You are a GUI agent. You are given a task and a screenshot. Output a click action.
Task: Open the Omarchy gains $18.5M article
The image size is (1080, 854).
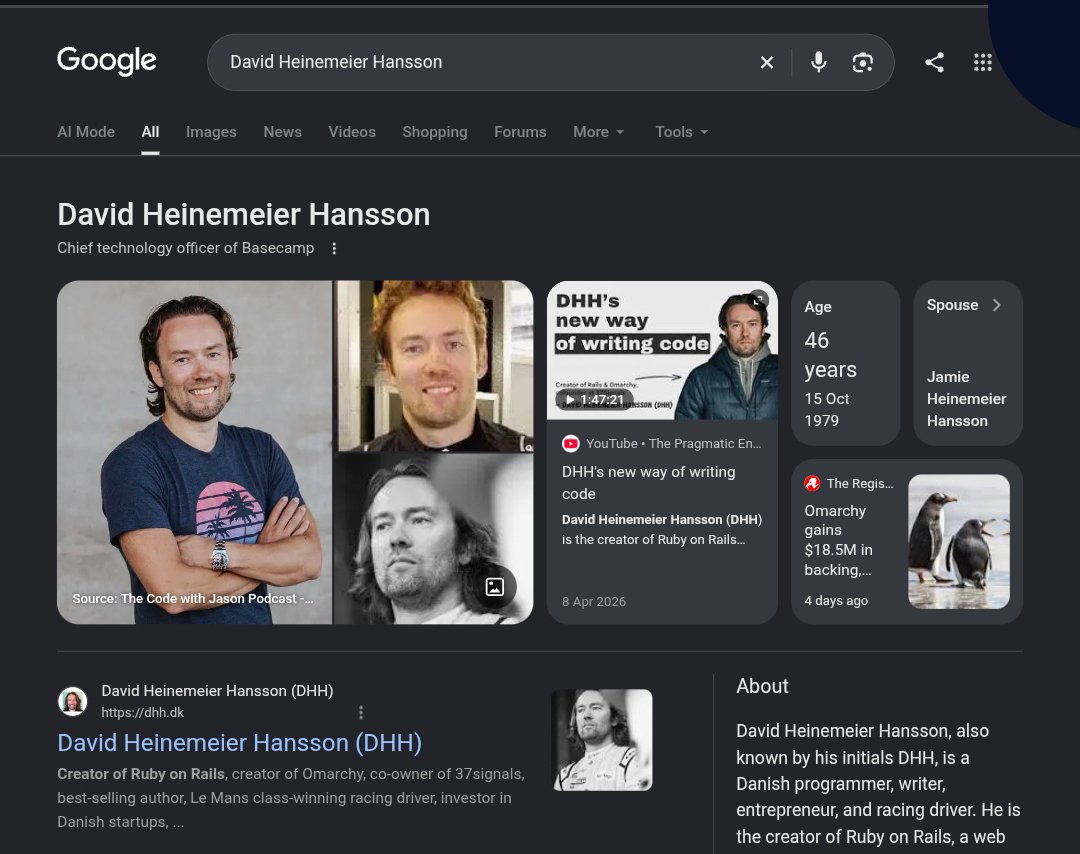tap(838, 541)
